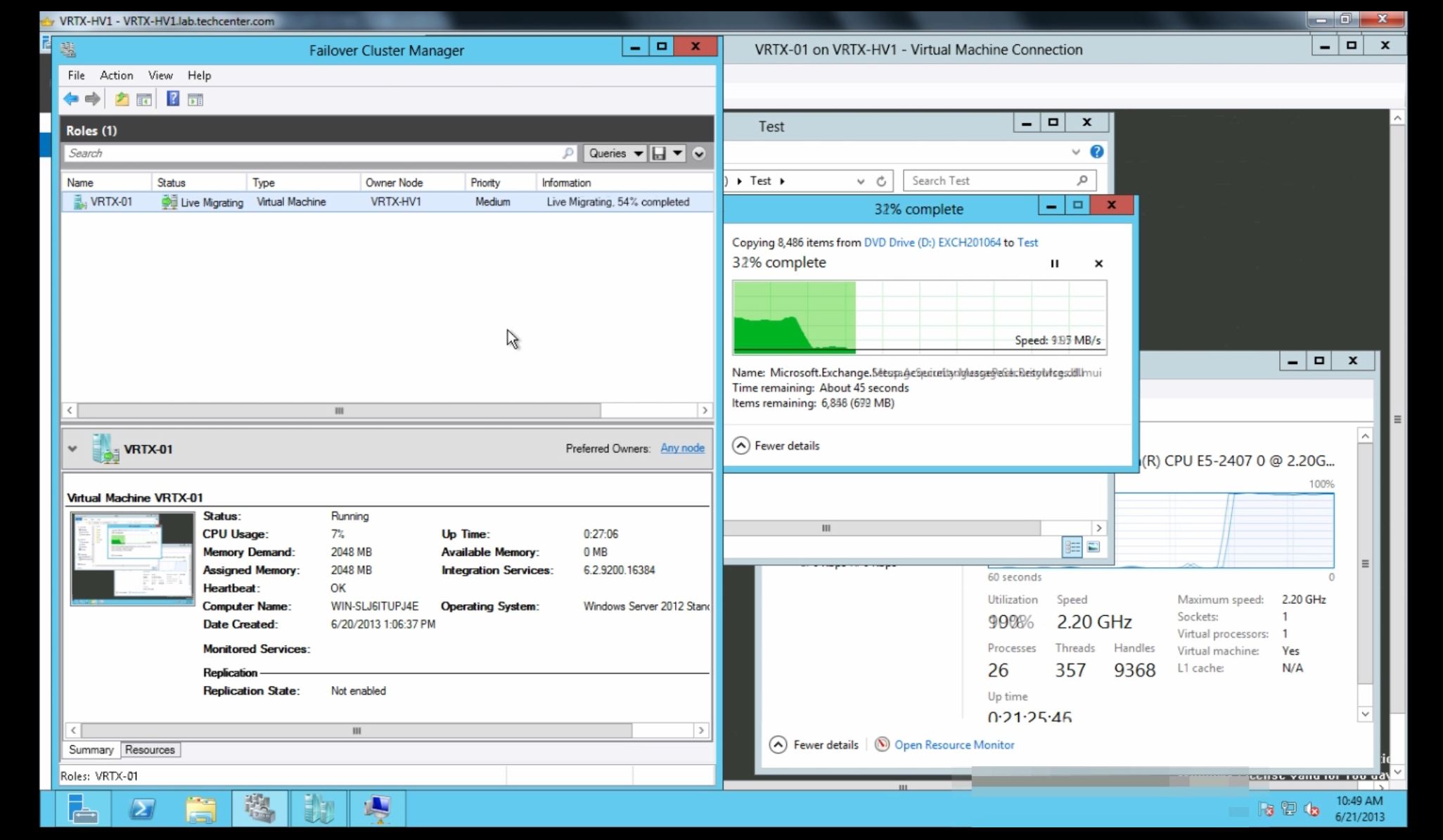Click the Forward arrow in Failover Cluster Manager toolbar
The width and height of the screenshot is (1443, 840).
pyautogui.click(x=92, y=99)
